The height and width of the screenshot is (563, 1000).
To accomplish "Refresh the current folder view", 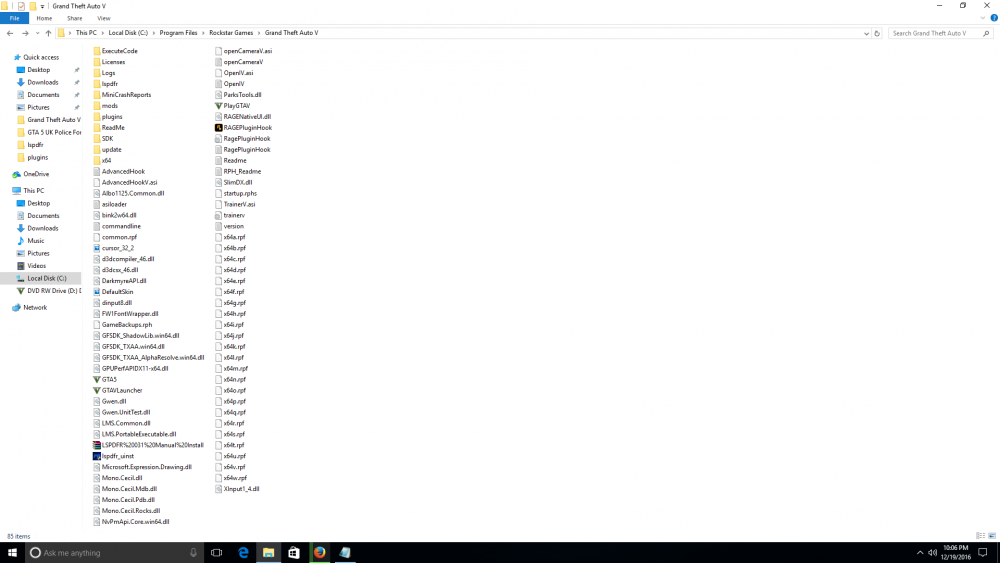I will point(877,33).
